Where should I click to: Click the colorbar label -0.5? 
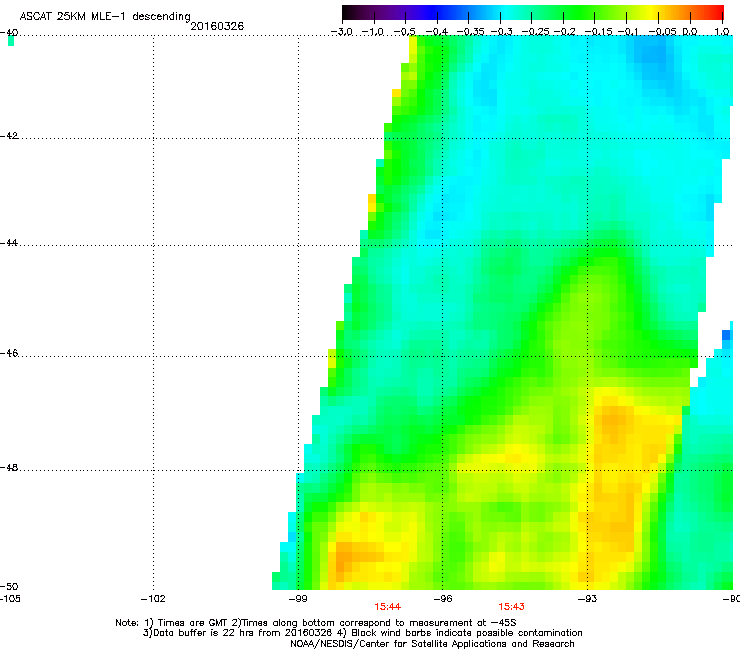tap(405, 32)
